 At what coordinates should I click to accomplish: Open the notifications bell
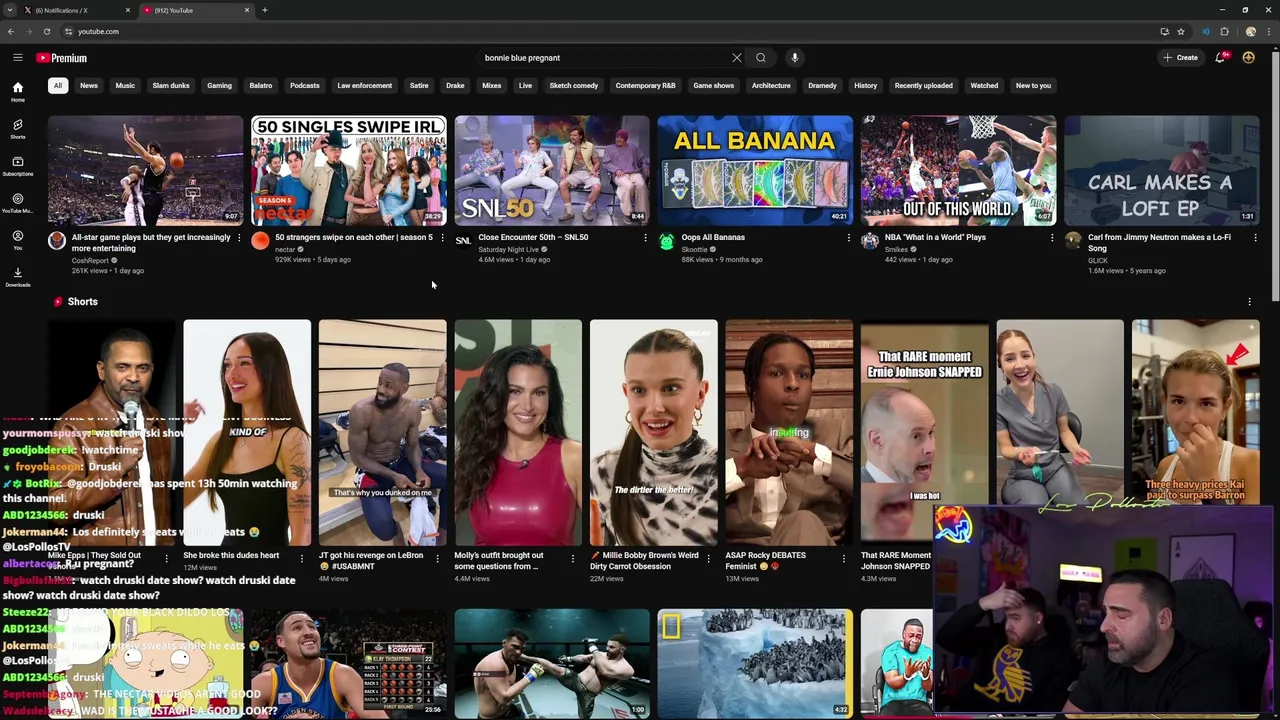pos(1220,58)
